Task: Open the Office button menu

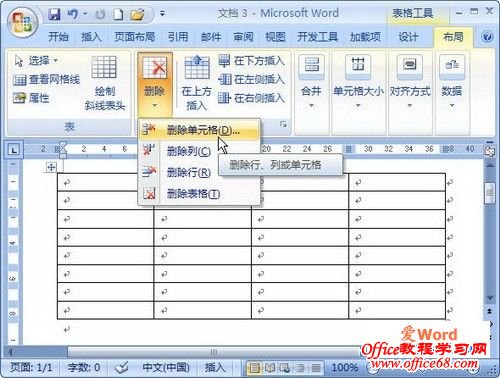Action: [22, 22]
